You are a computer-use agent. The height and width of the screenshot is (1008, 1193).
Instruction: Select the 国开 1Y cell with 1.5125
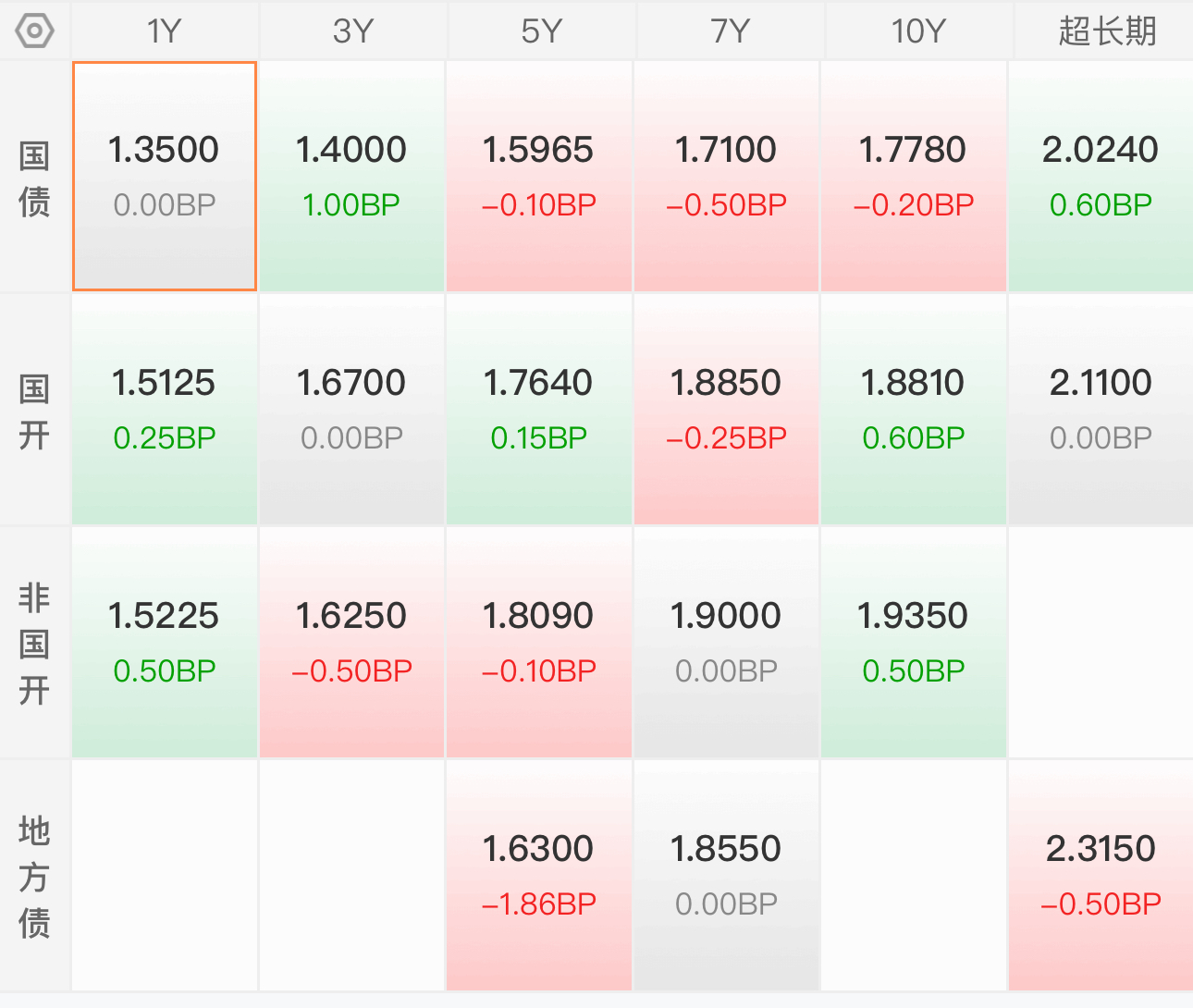pyautogui.click(x=165, y=410)
